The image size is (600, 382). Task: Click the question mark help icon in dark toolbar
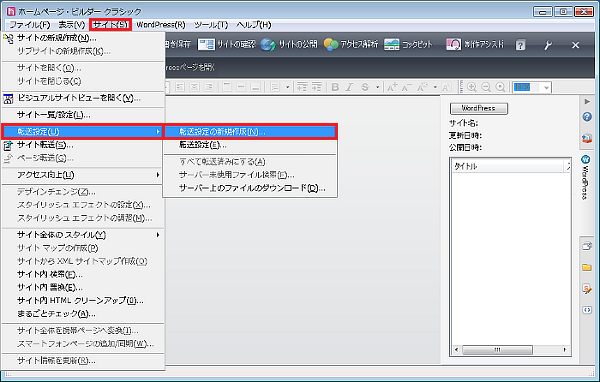pos(520,45)
